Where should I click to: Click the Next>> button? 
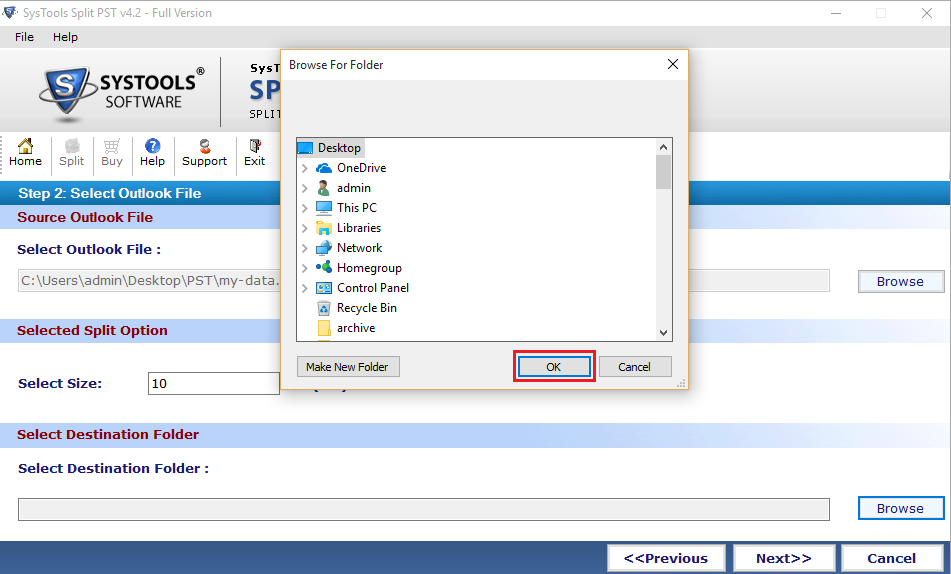(784, 558)
